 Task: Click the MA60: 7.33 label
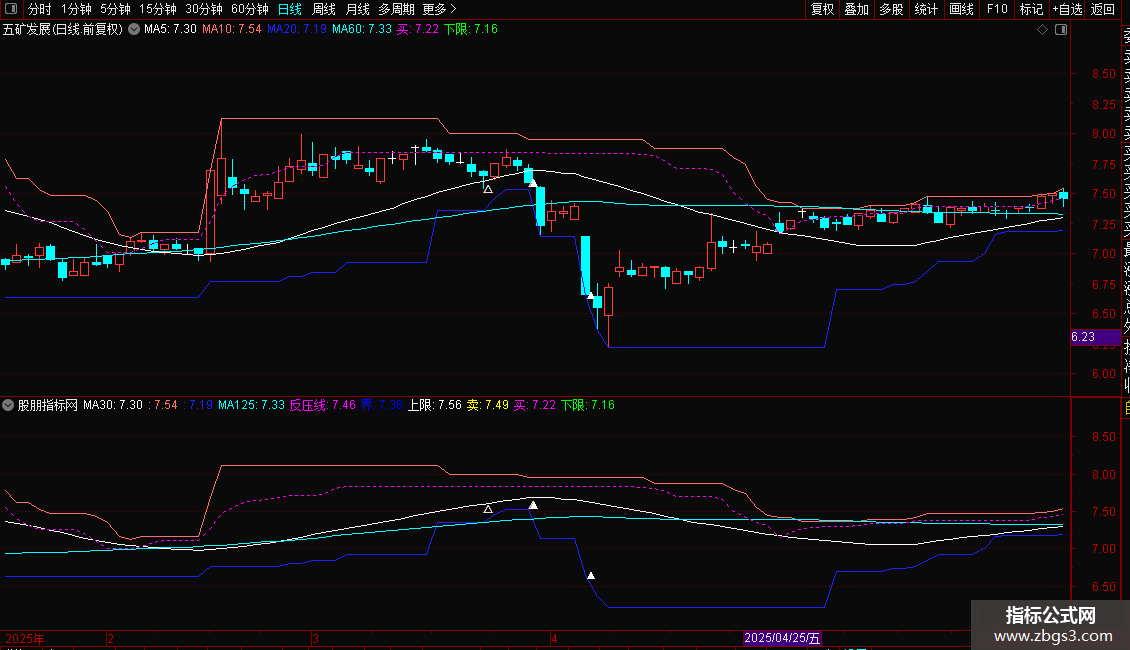click(362, 30)
